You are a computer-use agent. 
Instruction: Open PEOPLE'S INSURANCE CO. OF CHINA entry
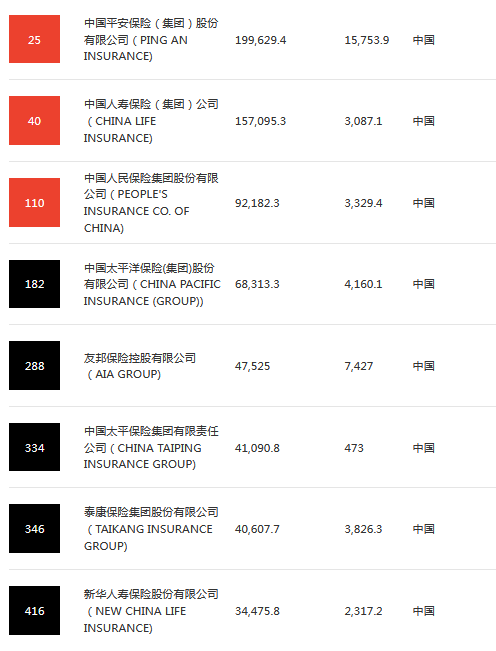point(151,203)
